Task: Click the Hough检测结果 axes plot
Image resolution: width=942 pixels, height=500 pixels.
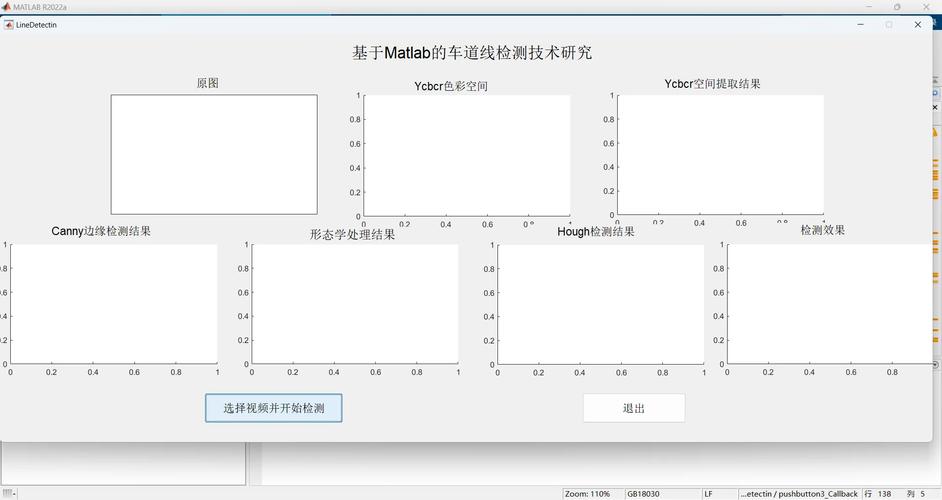Action: click(601, 304)
